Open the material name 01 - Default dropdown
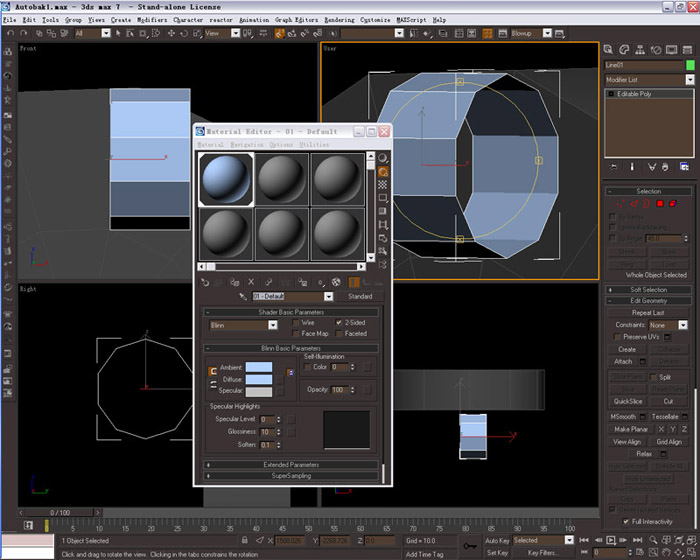Image resolution: width=700 pixels, height=560 pixels. click(x=329, y=297)
